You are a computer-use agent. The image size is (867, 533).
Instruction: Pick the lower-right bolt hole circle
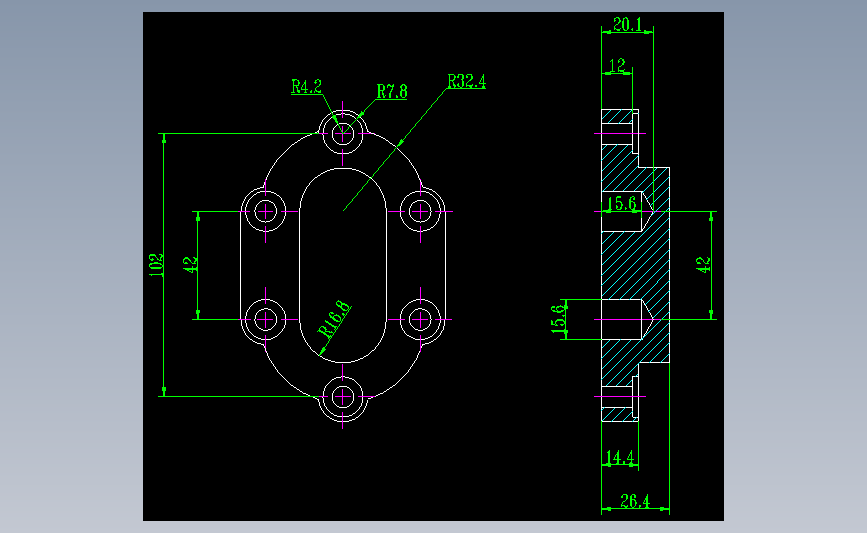[420, 319]
